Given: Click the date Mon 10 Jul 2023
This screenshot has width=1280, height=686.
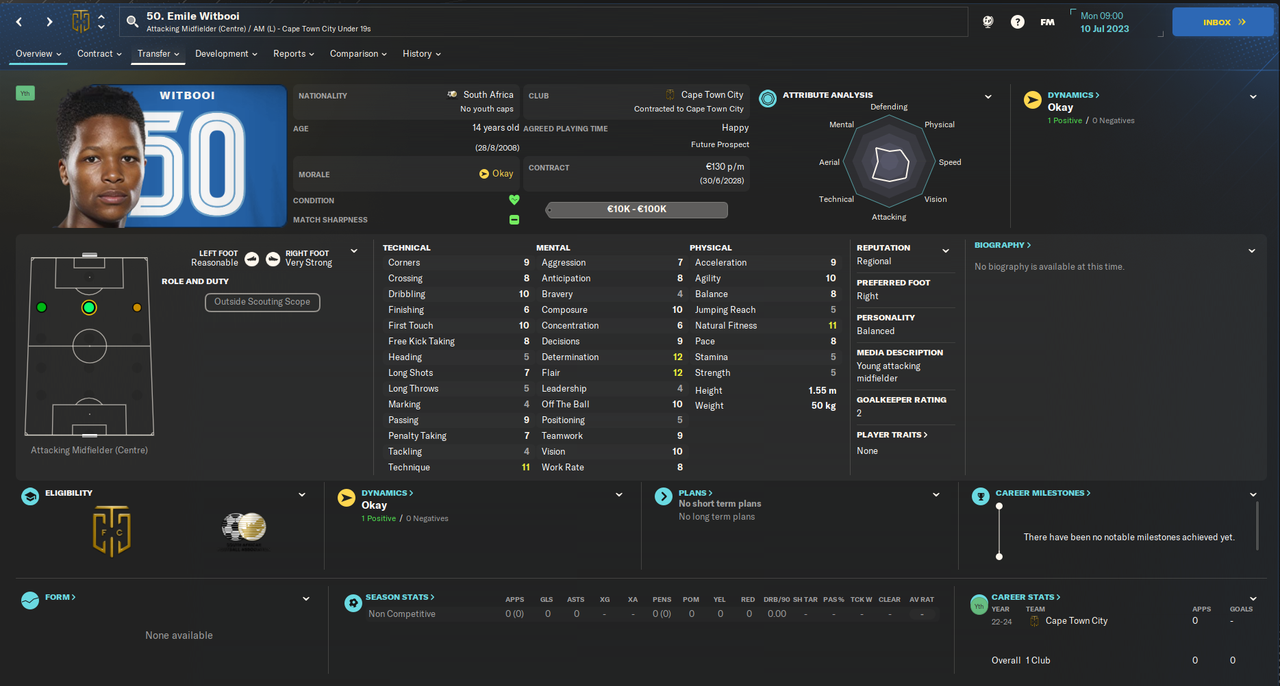Looking at the screenshot, I should pyautogui.click(x=1104, y=22).
